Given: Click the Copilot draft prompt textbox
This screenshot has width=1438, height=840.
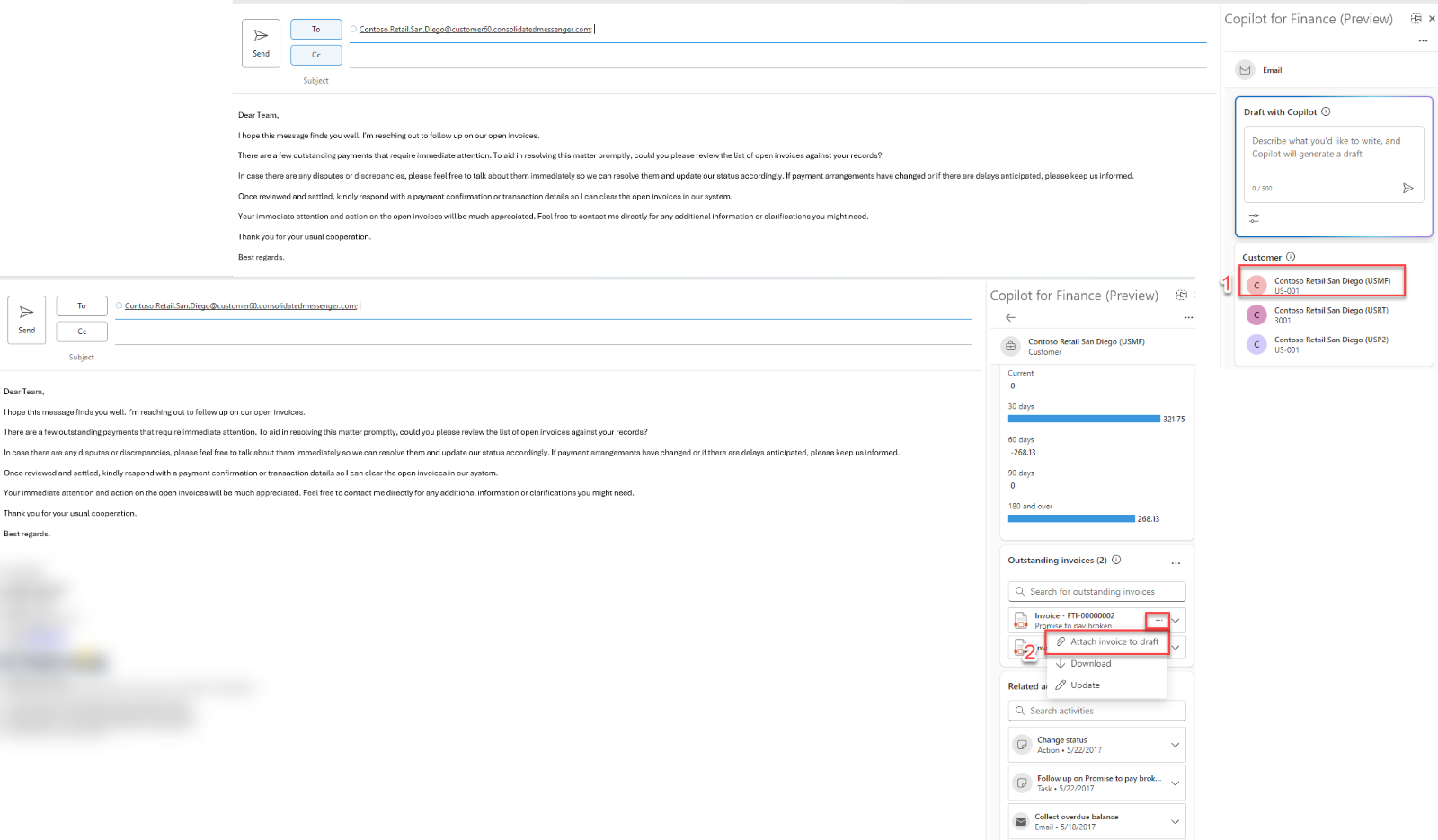Looking at the screenshot, I should (x=1334, y=164).
